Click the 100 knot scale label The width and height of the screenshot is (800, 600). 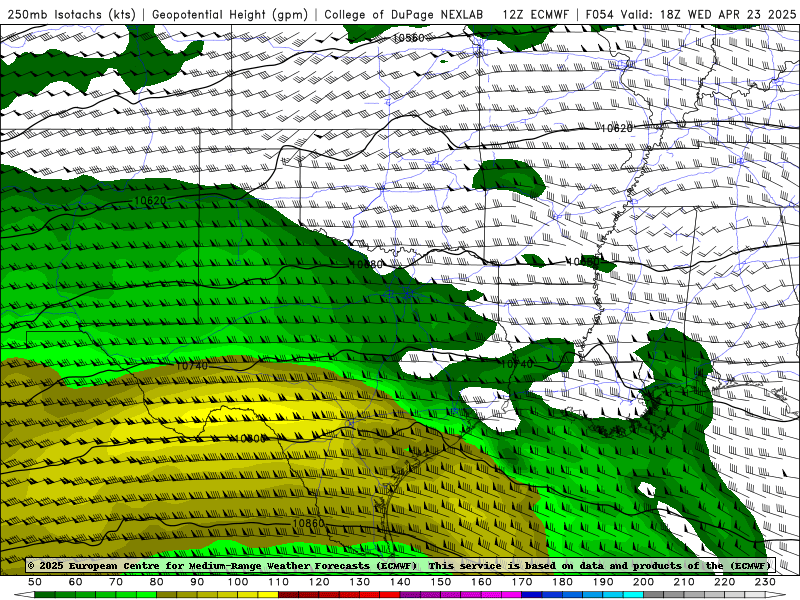pyautogui.click(x=238, y=582)
